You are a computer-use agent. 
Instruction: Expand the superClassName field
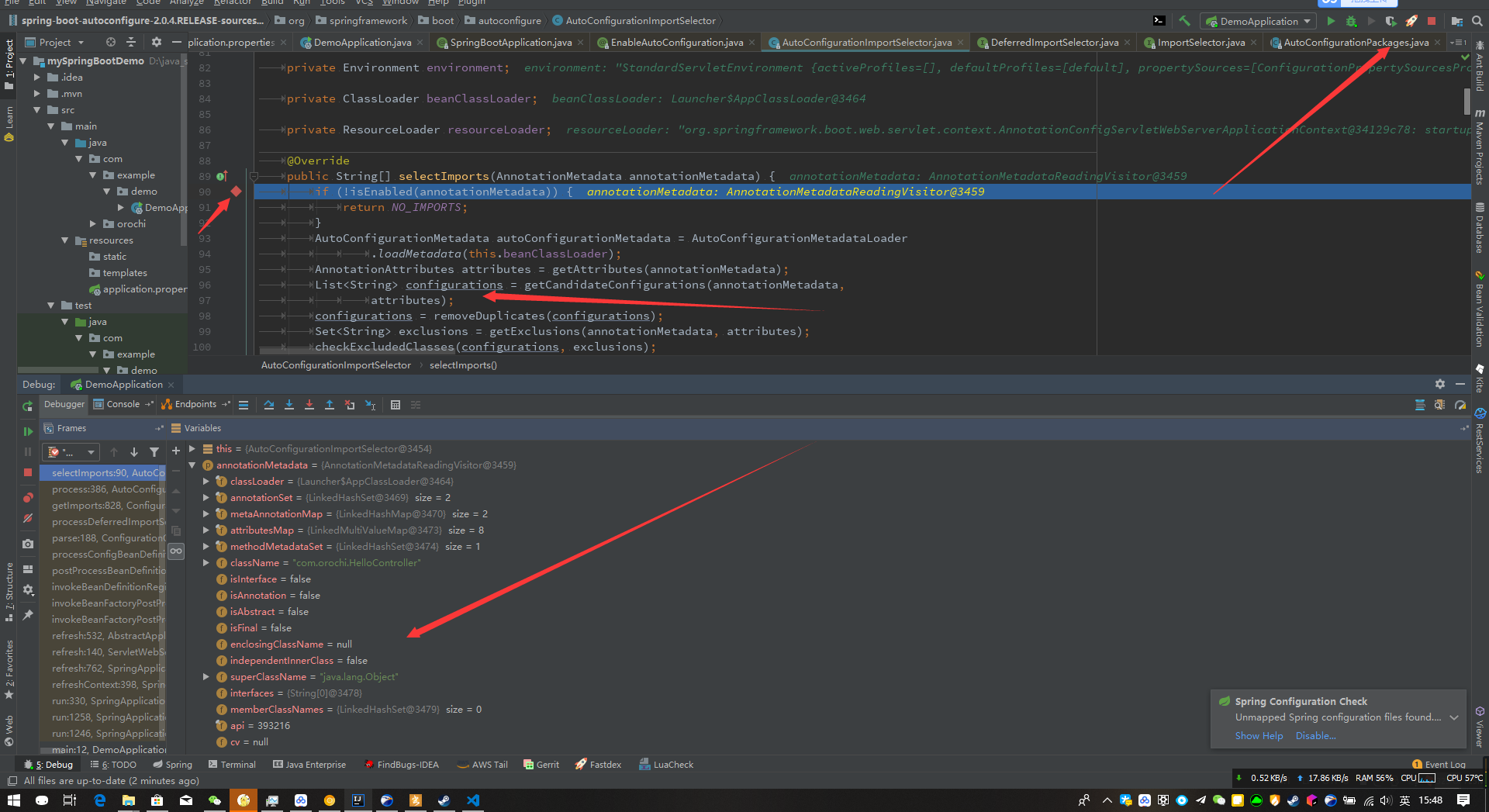(x=206, y=677)
